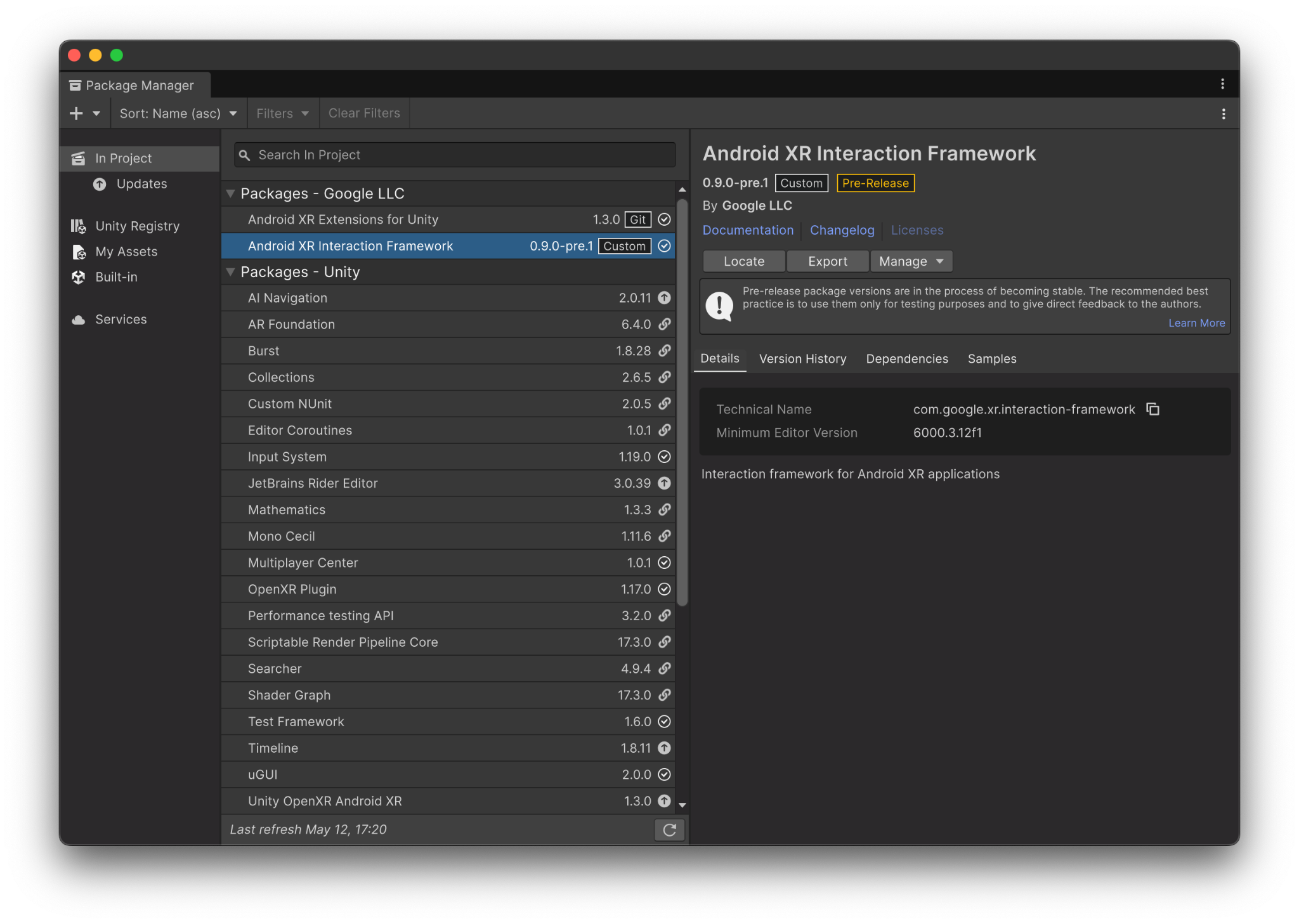Click update arrow icon for JetBrains Rider Editor
Image resolution: width=1299 pixels, height=924 pixels.
point(664,483)
